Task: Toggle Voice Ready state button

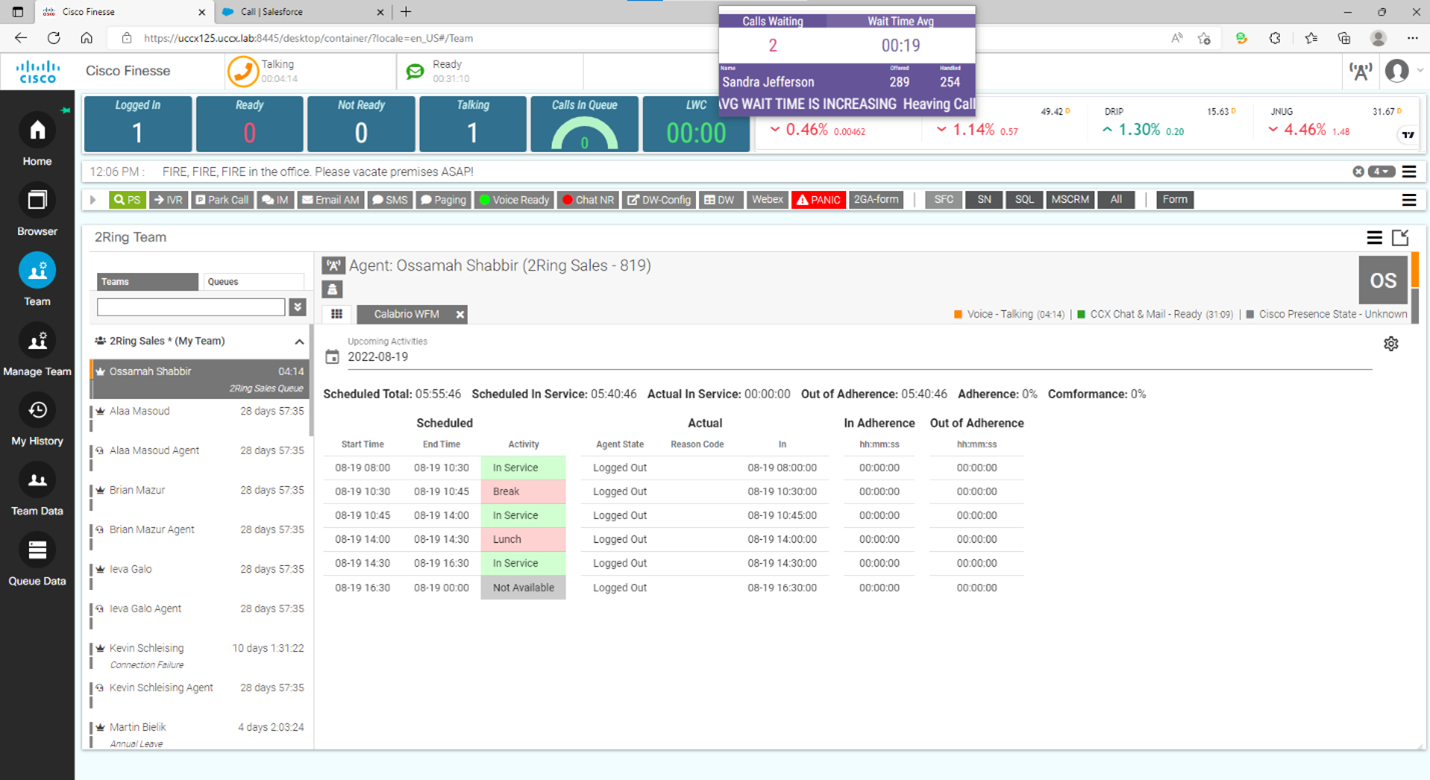Action: click(513, 200)
